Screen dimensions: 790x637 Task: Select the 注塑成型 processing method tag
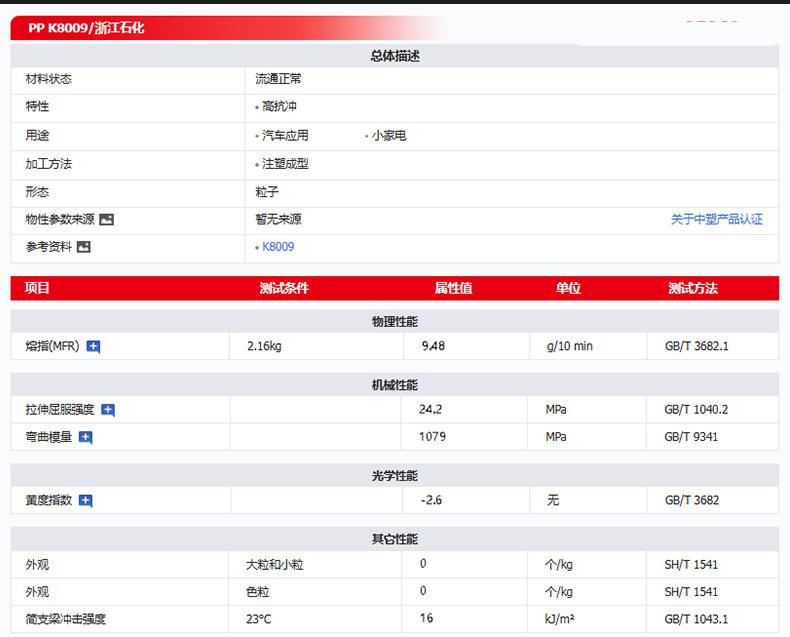(285, 163)
